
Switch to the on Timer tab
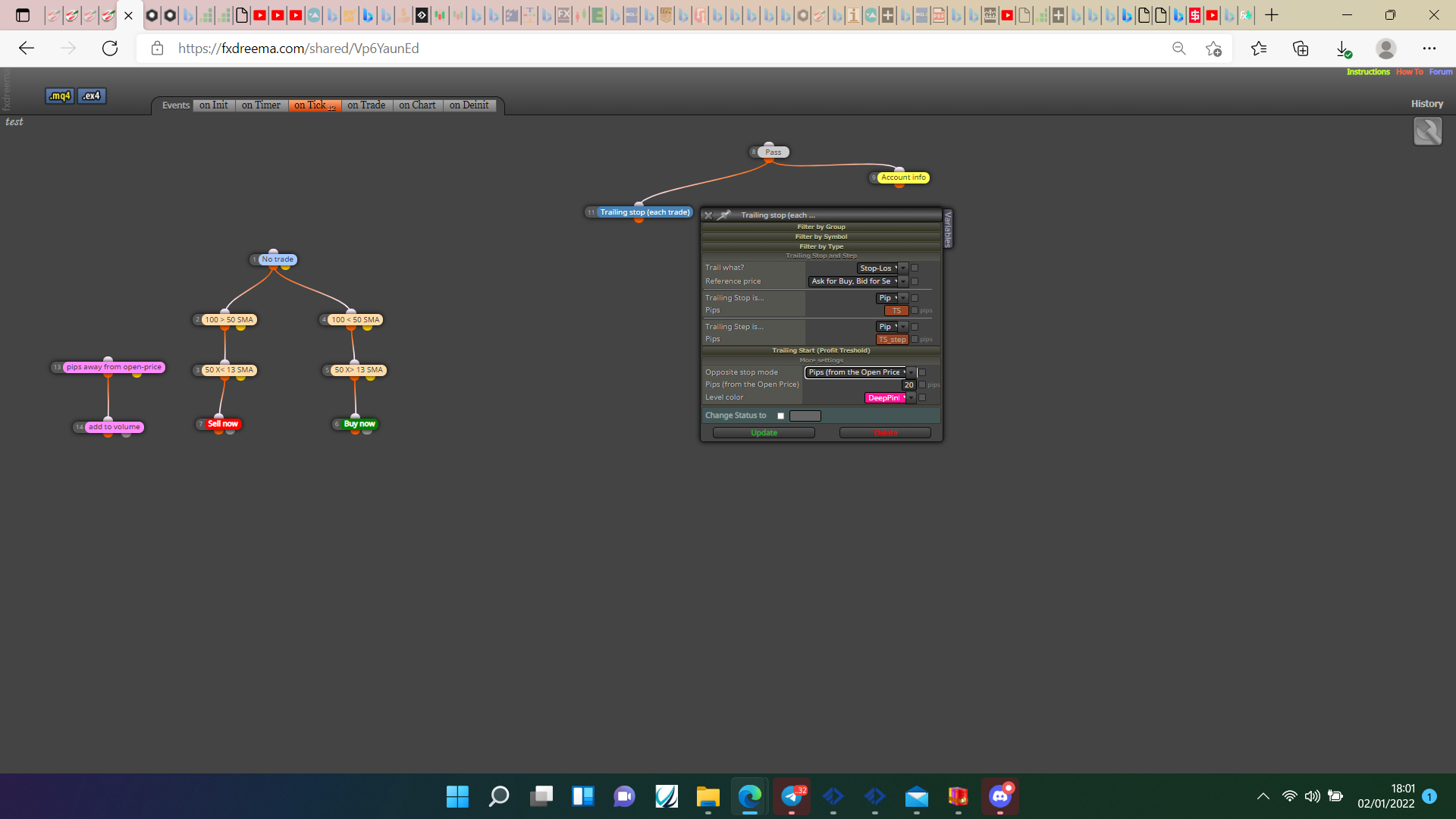(261, 105)
